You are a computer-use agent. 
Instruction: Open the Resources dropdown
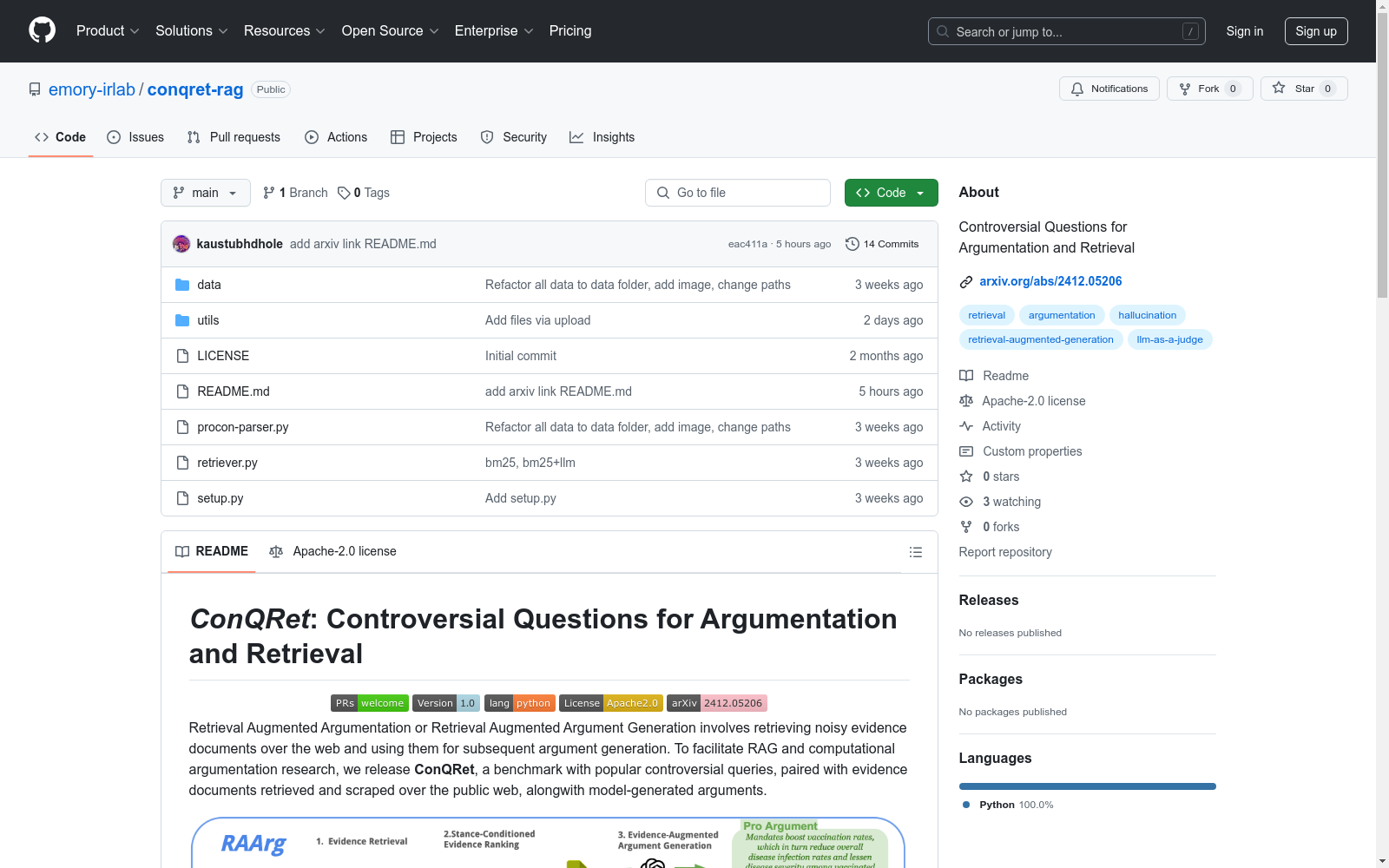(285, 31)
